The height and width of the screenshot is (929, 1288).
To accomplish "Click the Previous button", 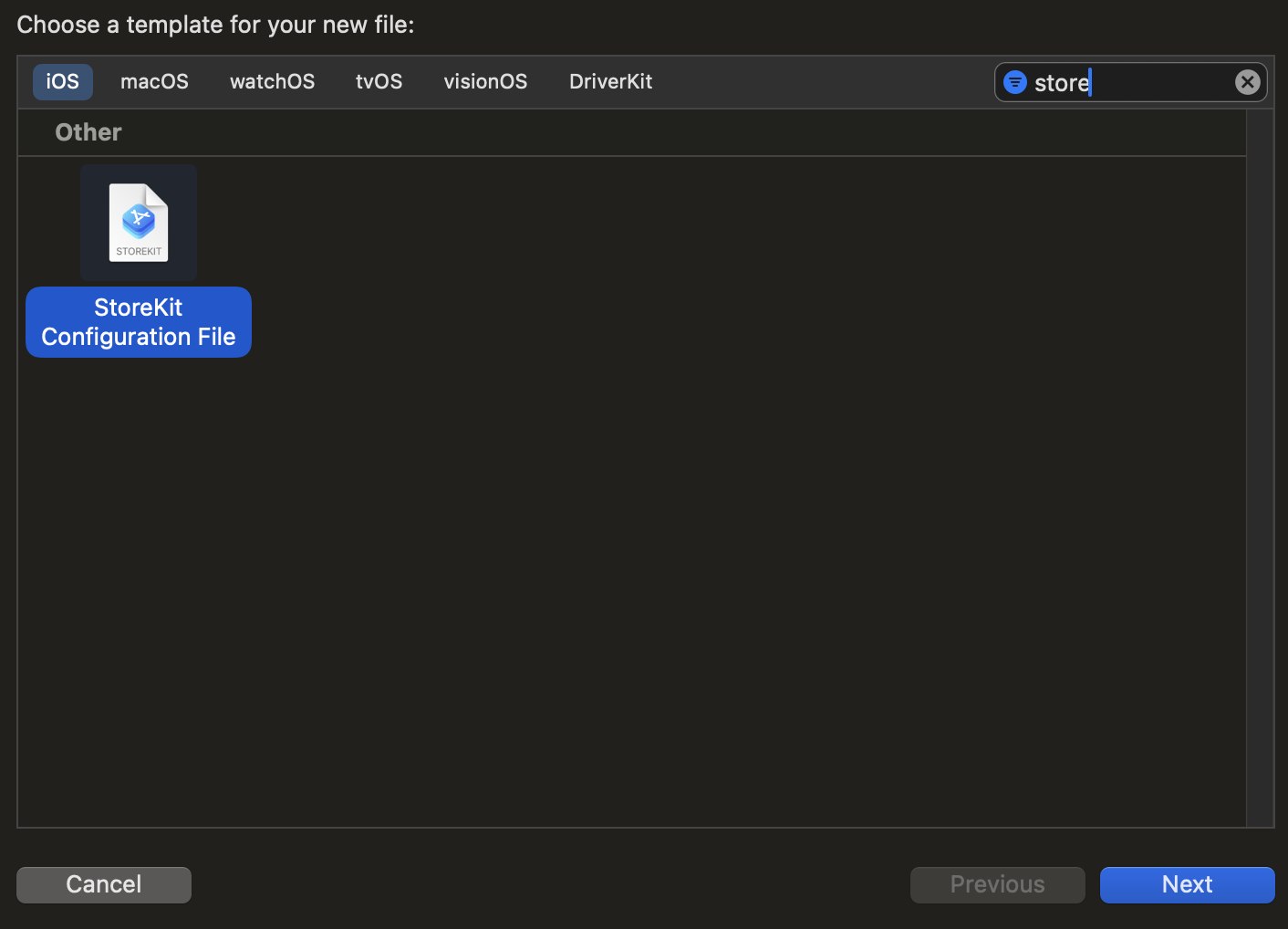I will tap(997, 884).
